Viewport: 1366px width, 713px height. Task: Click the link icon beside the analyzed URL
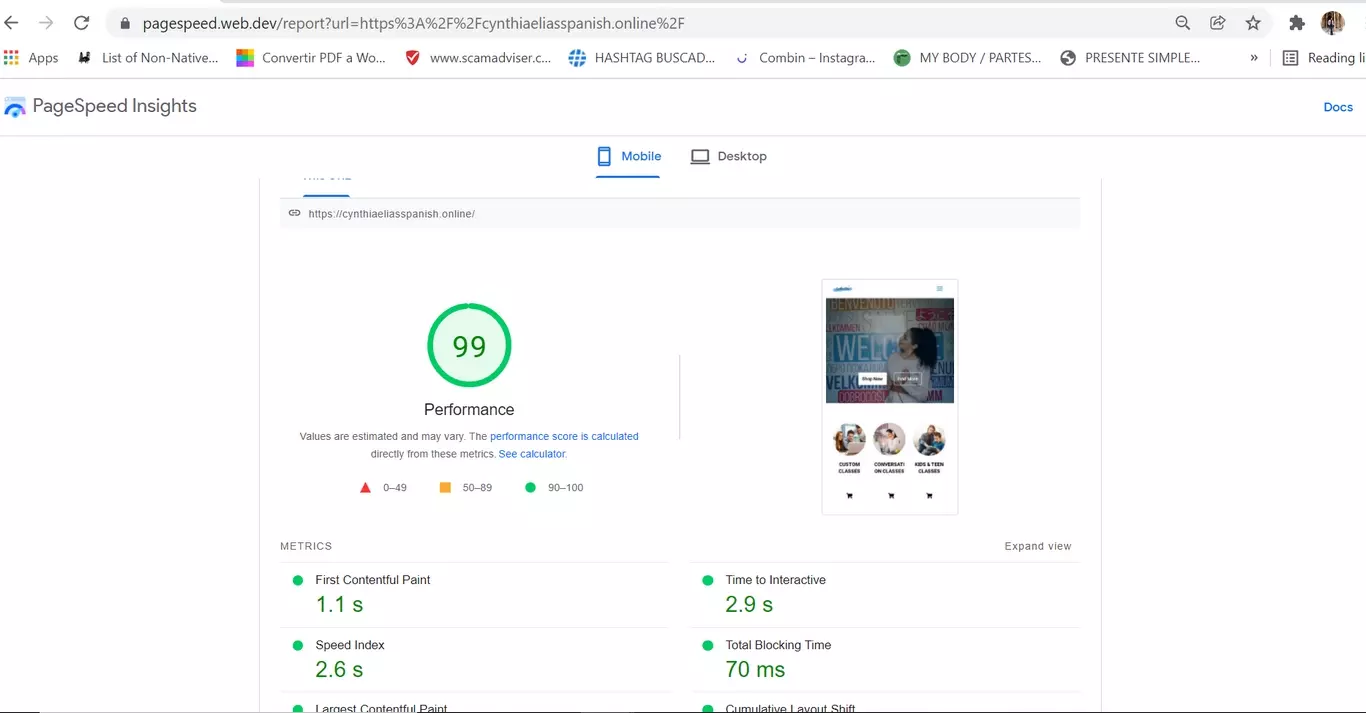pos(294,213)
